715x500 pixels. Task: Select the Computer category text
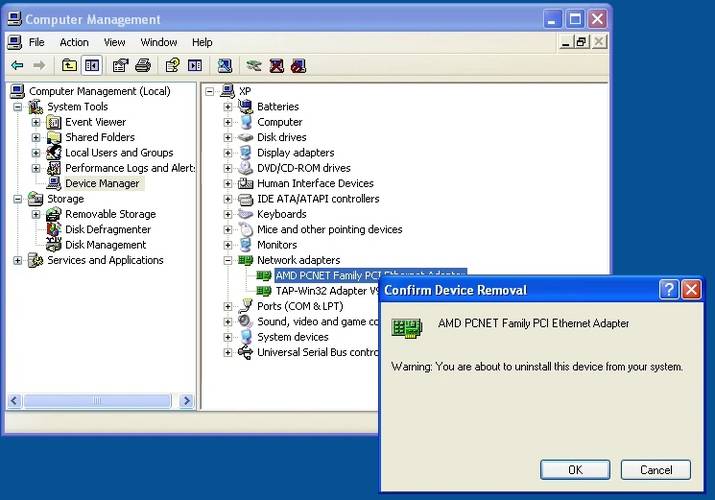click(x=280, y=122)
